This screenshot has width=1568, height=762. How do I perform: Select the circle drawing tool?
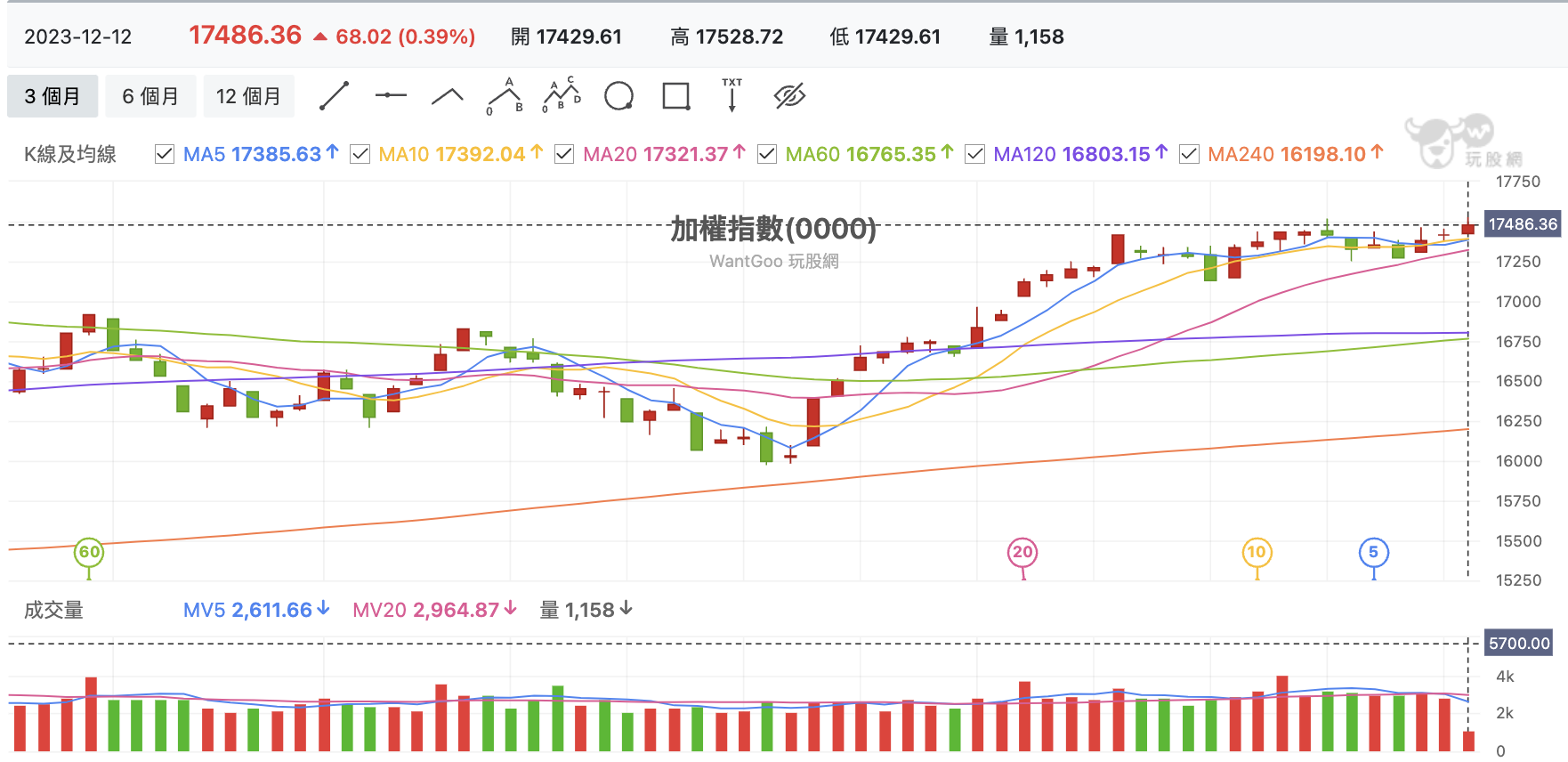coord(618,96)
